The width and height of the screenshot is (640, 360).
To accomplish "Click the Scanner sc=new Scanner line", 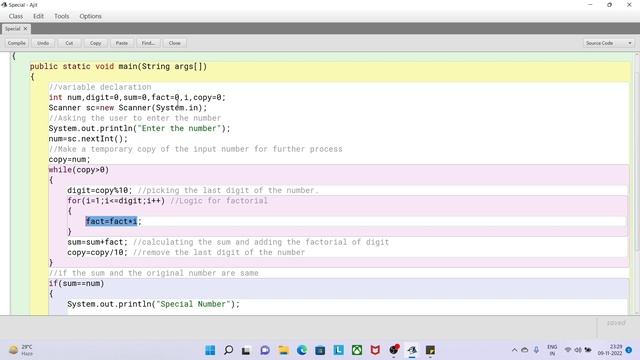I will tap(128, 108).
